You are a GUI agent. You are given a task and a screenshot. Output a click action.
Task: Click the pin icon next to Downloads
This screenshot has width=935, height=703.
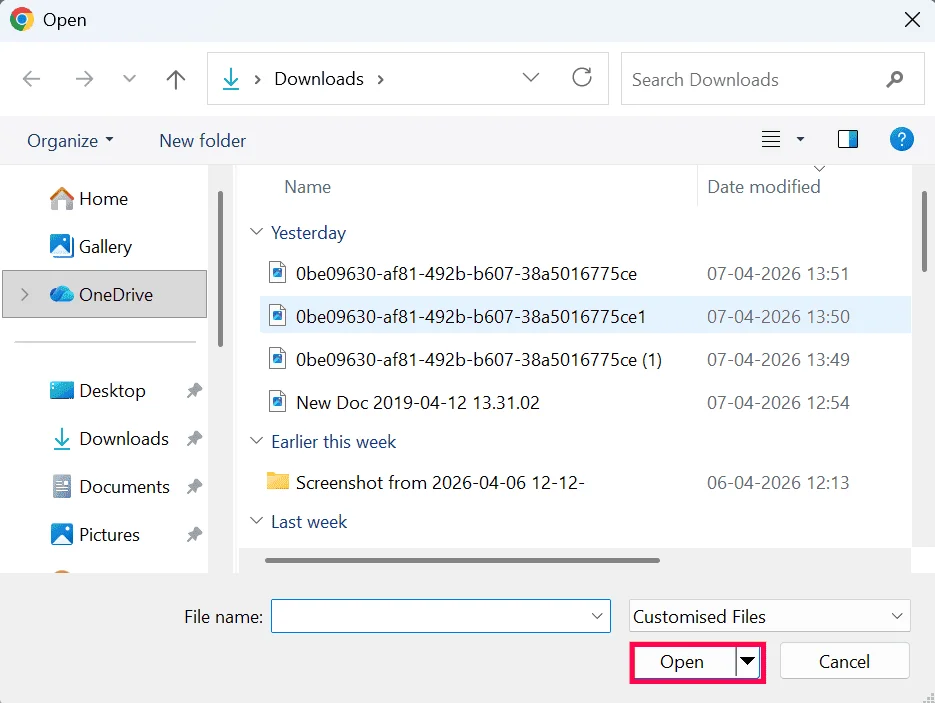(x=194, y=439)
